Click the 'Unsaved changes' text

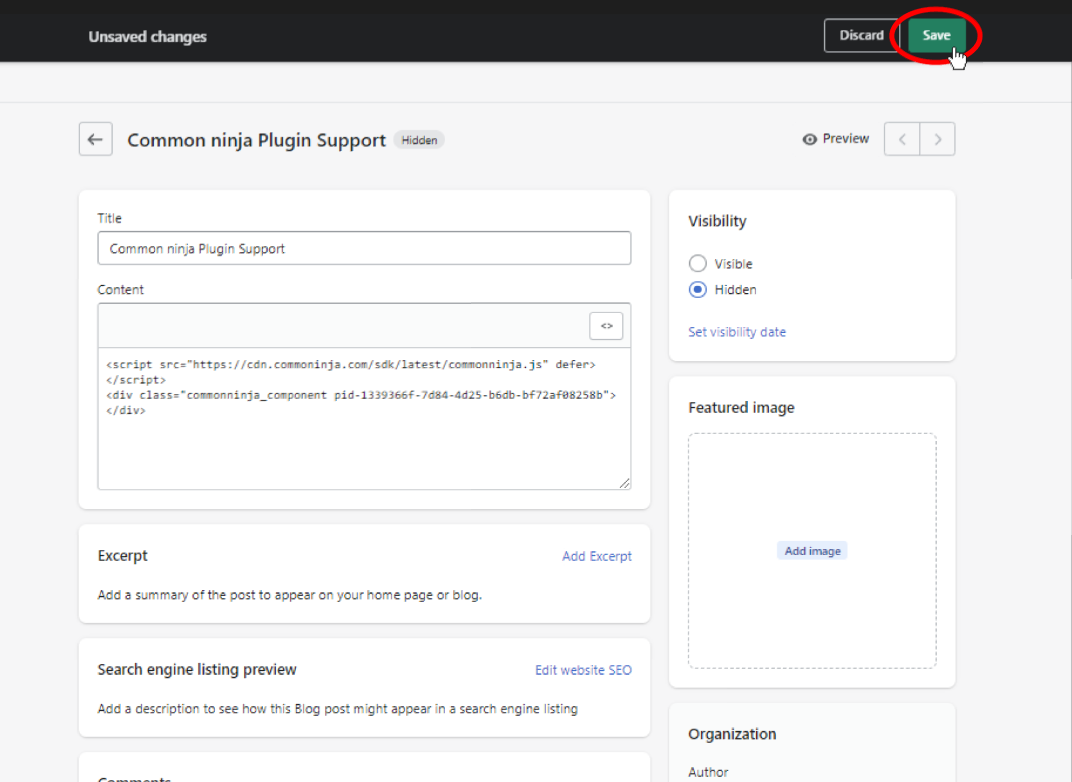(x=148, y=37)
